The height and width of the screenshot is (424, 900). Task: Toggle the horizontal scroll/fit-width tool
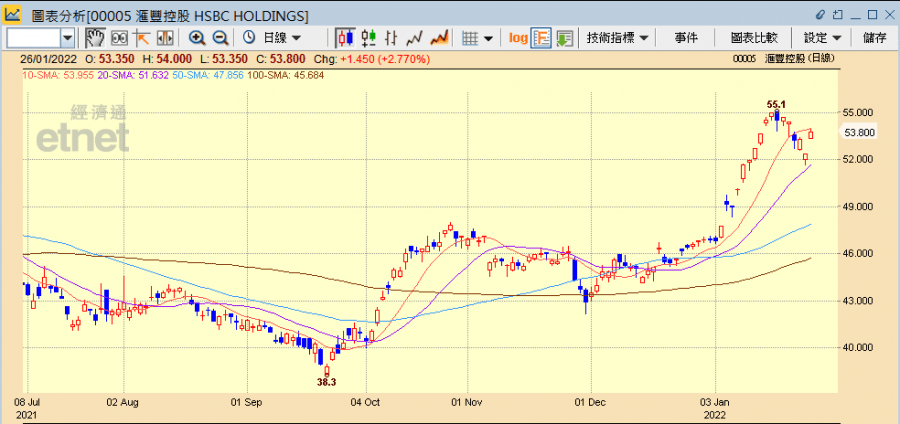(x=163, y=38)
